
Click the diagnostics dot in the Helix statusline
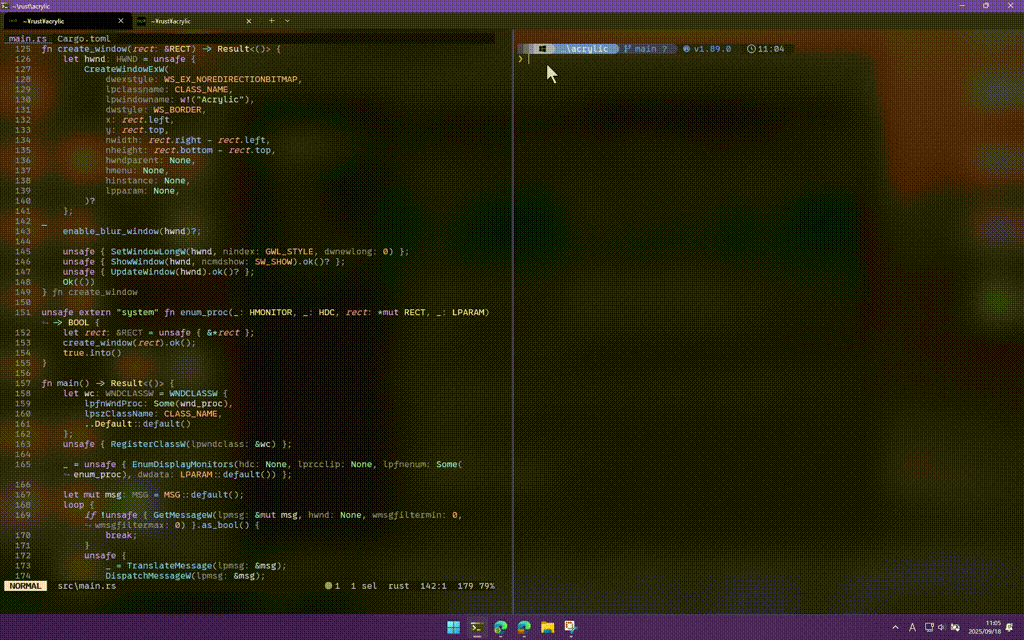329,585
